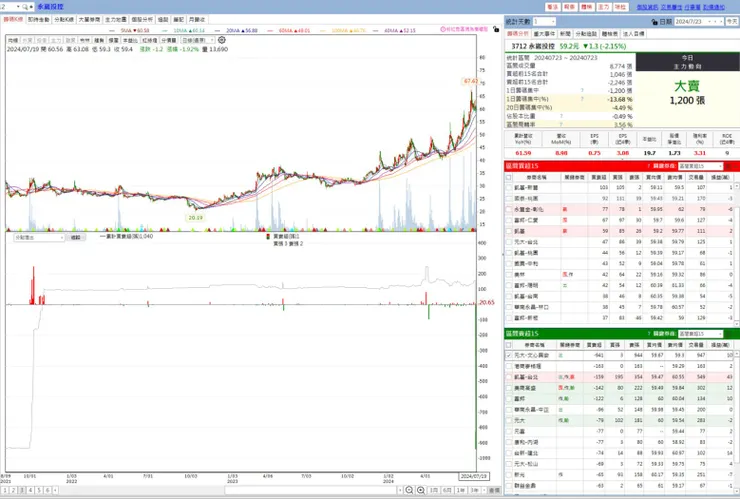Open chart settings gear icon
The image size is (740, 499).
[x=222, y=40]
